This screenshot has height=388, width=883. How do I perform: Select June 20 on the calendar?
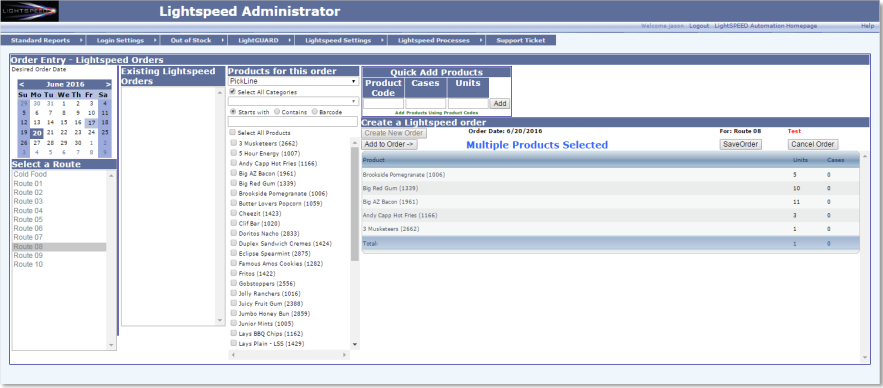(x=37, y=133)
